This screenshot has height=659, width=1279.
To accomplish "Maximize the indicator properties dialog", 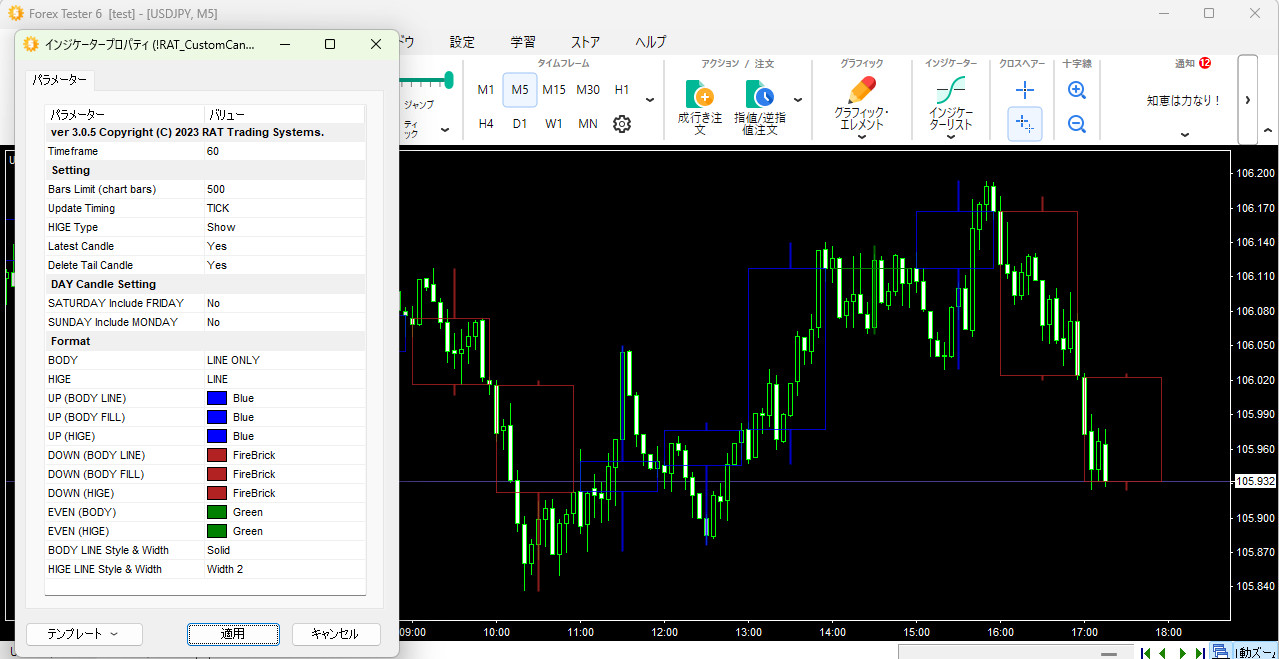I will [x=330, y=44].
